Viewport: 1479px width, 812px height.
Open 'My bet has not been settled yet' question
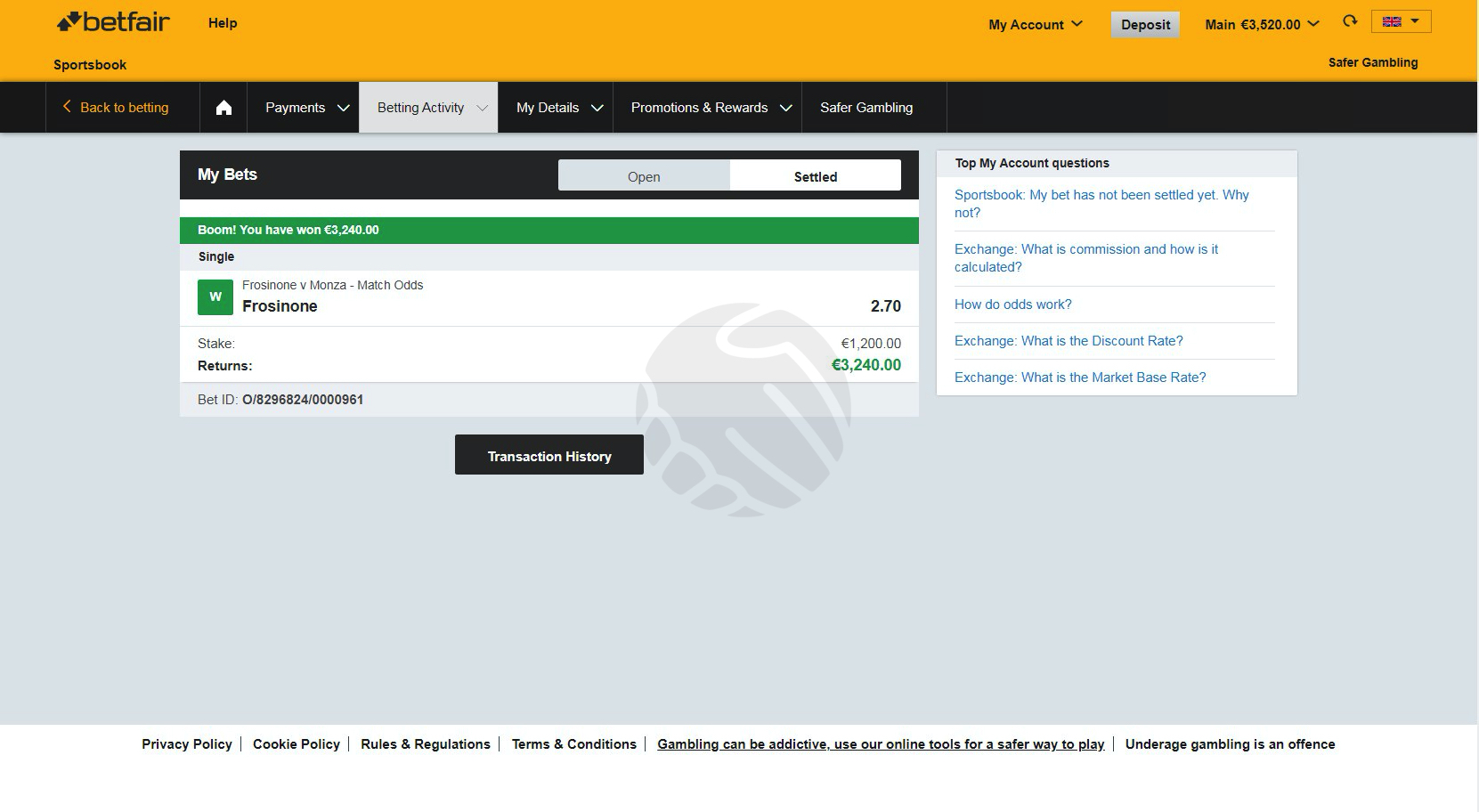point(1101,204)
